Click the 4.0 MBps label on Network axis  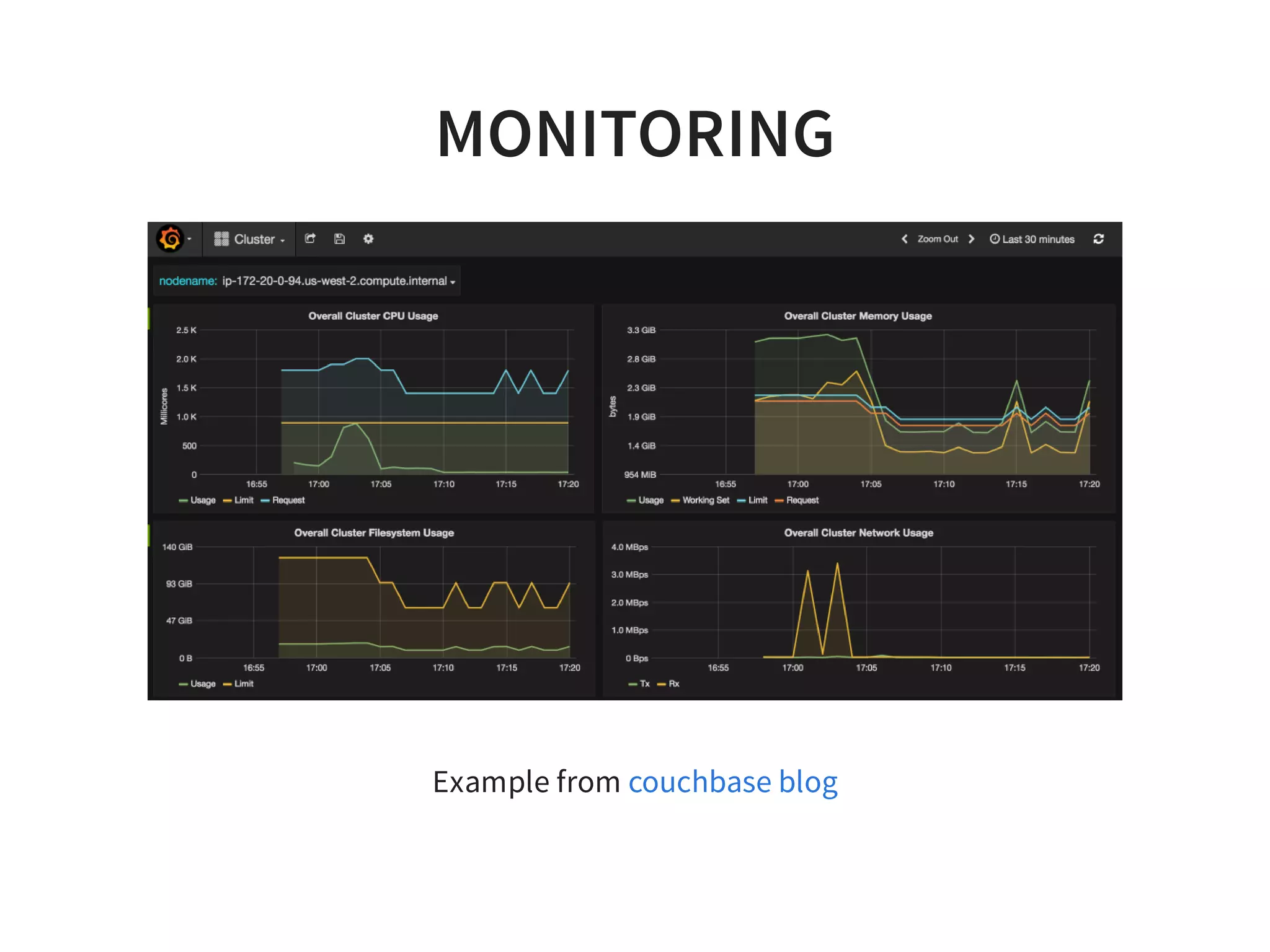coord(629,547)
